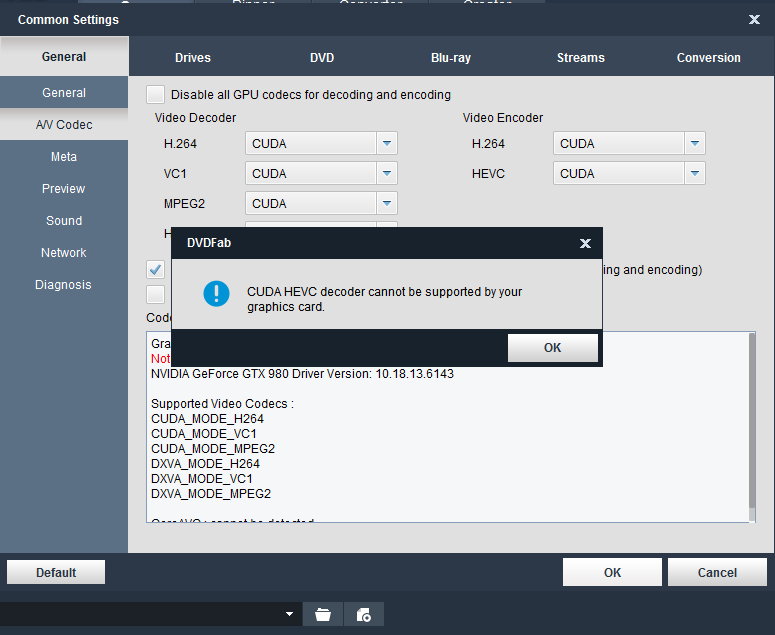Untick the checked box left of DVDFab dialog
Screen dimensions: 775x635
coord(156,269)
